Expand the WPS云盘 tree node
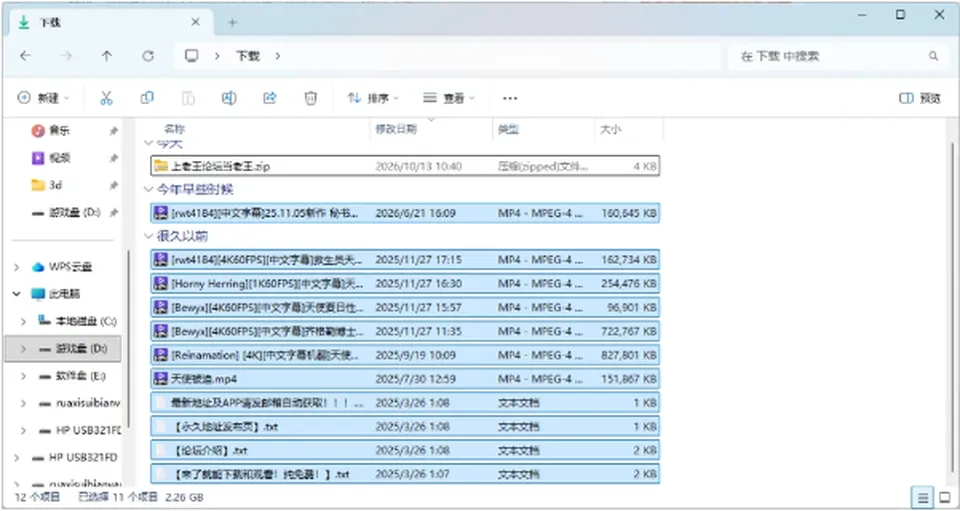 pos(17,267)
